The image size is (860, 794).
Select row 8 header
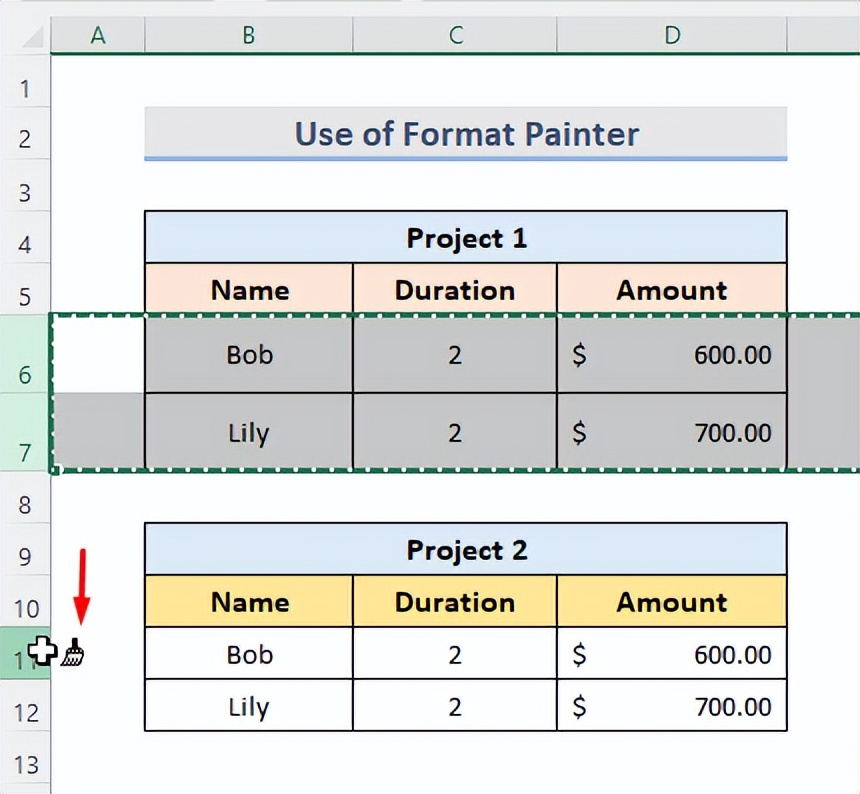(x=25, y=497)
